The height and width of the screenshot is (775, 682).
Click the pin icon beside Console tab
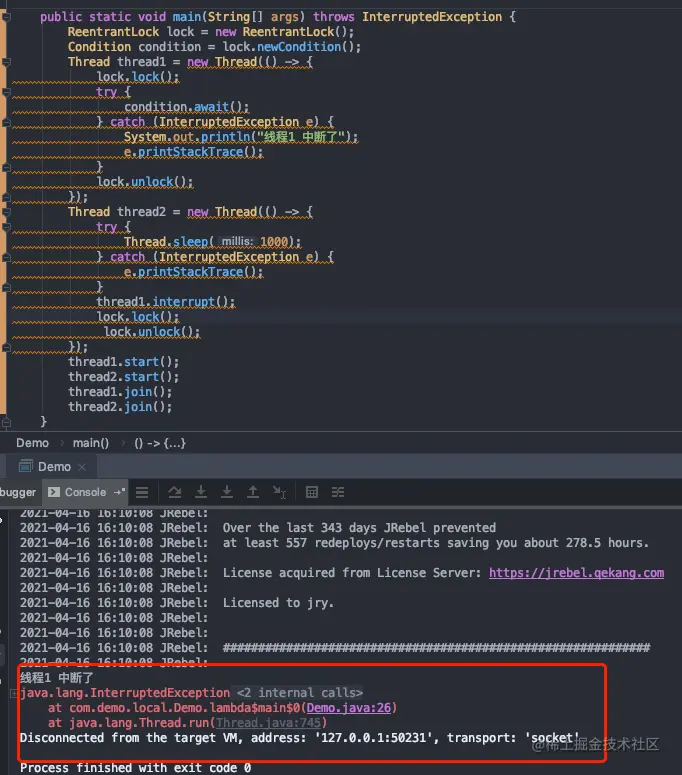click(x=120, y=492)
